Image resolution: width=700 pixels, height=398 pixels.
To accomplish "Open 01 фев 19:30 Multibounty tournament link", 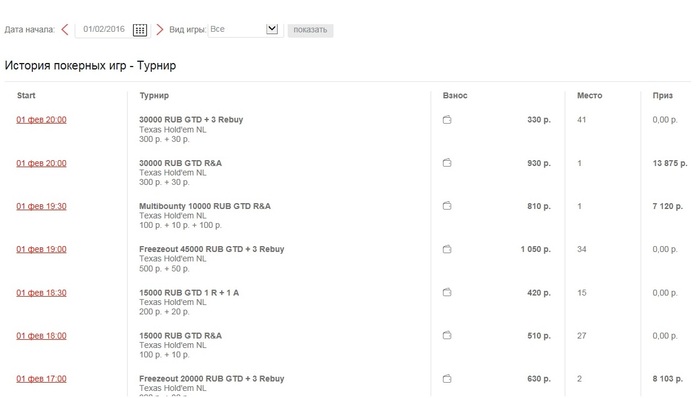I will pos(42,206).
